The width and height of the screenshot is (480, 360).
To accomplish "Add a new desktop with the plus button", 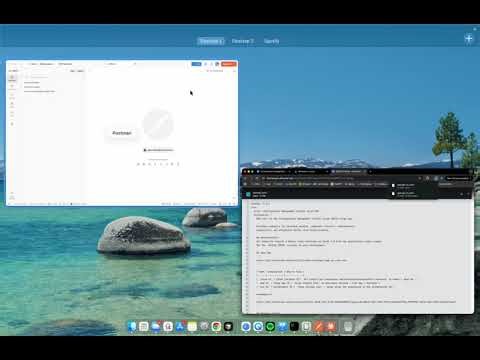I will pyautogui.click(x=469, y=39).
